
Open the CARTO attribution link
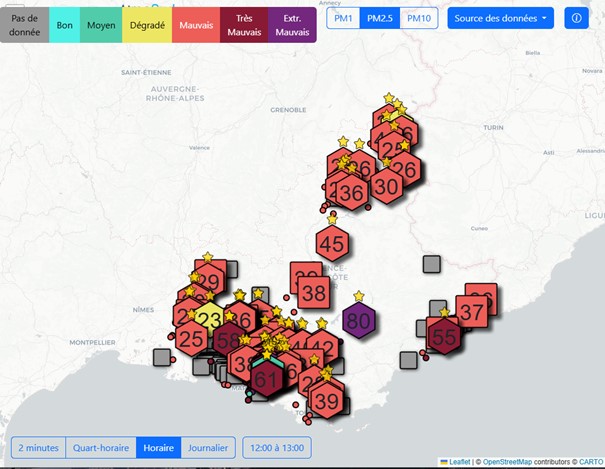[591, 462]
